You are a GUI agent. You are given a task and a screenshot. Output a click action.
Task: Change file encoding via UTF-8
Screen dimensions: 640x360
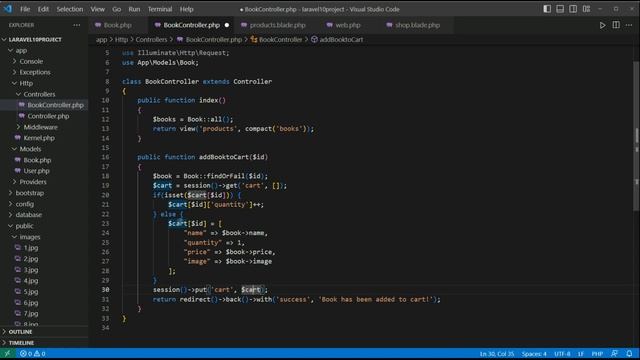point(562,354)
